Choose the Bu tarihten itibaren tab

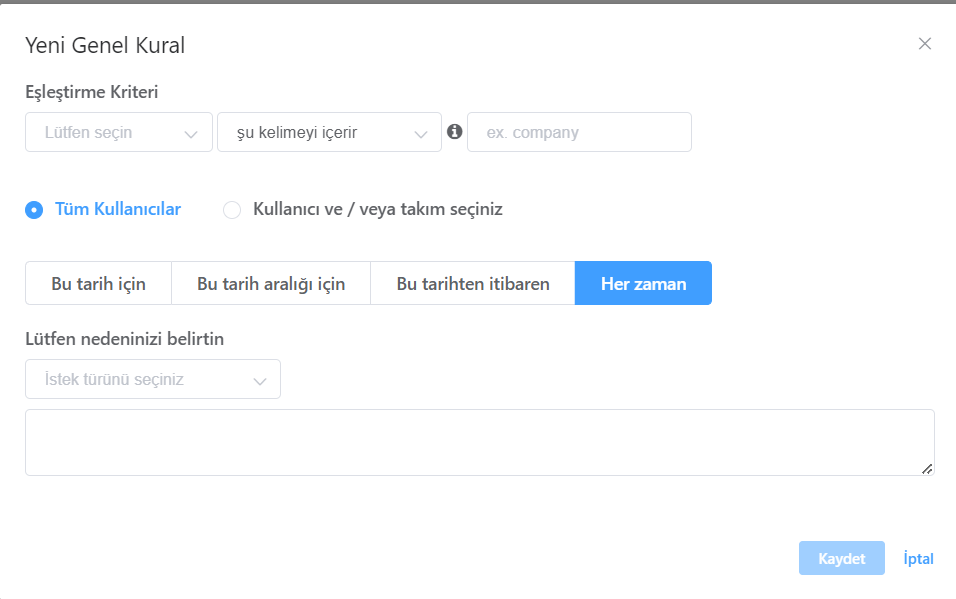[x=473, y=283]
